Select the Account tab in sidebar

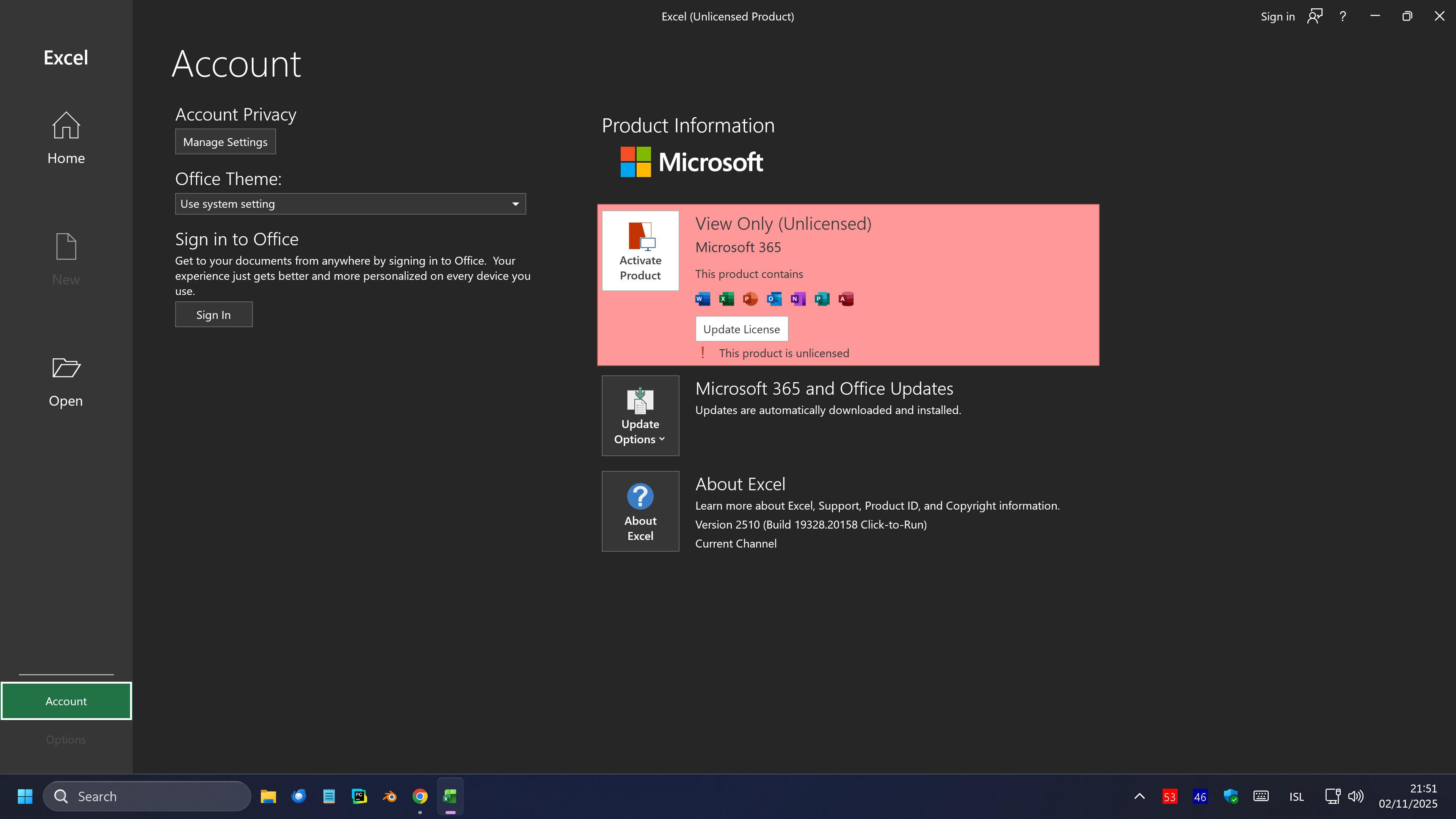tap(66, 701)
